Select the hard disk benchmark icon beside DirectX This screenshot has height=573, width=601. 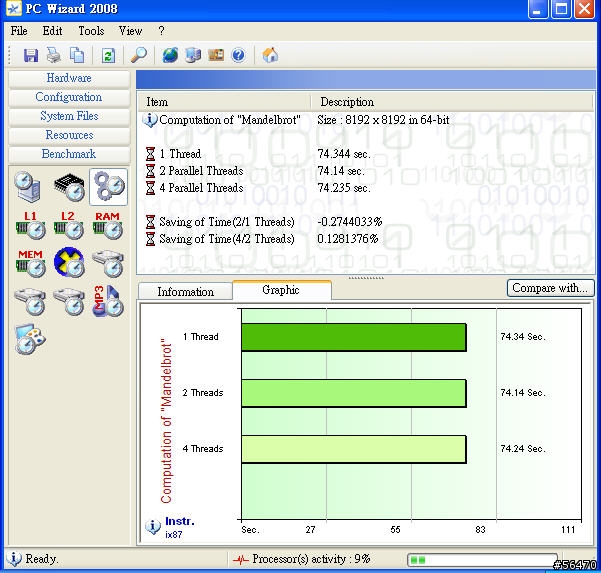(108, 264)
